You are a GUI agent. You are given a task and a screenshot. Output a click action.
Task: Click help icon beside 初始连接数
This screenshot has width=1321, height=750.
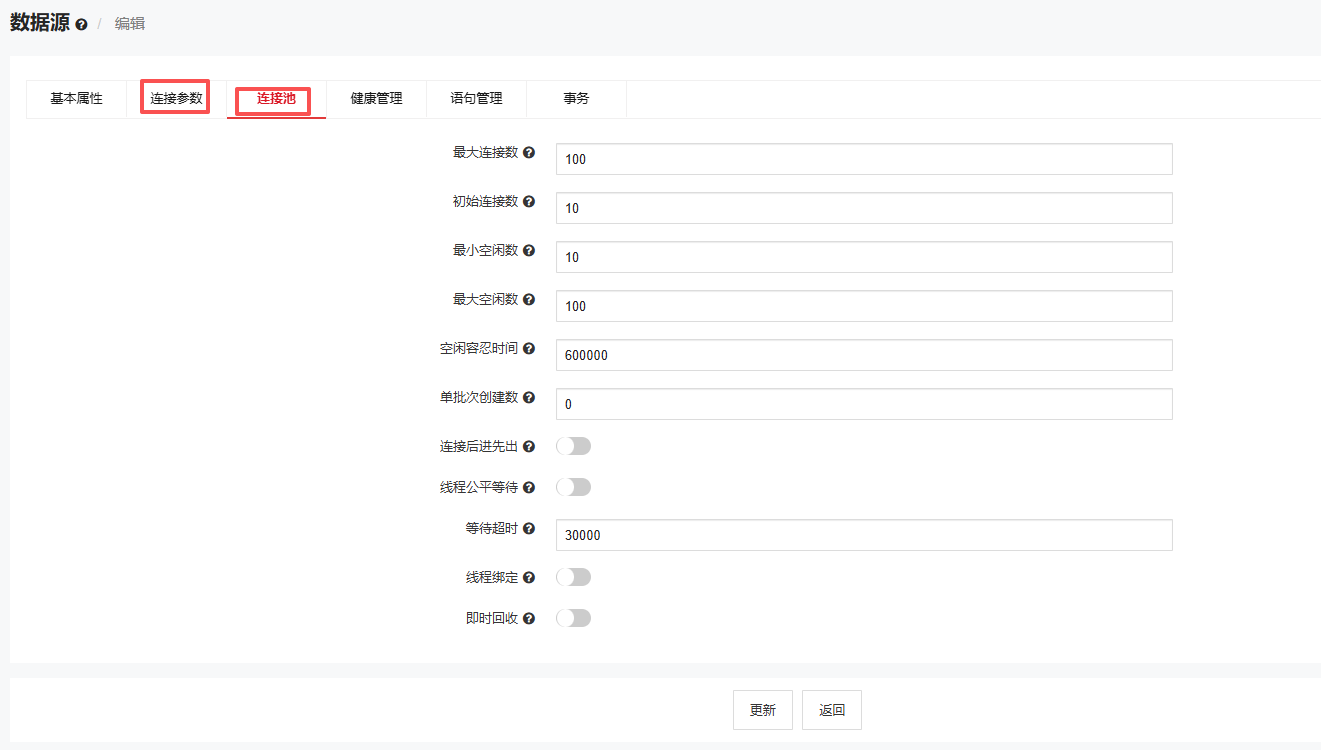click(529, 202)
